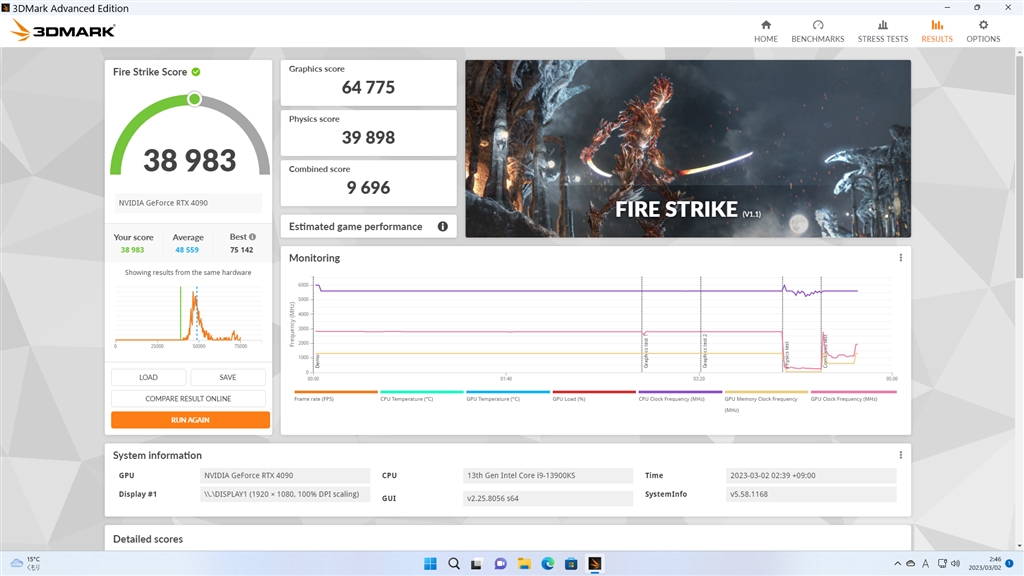Switch to the Benchmarks tab
The image size is (1024, 576).
pyautogui.click(x=818, y=31)
